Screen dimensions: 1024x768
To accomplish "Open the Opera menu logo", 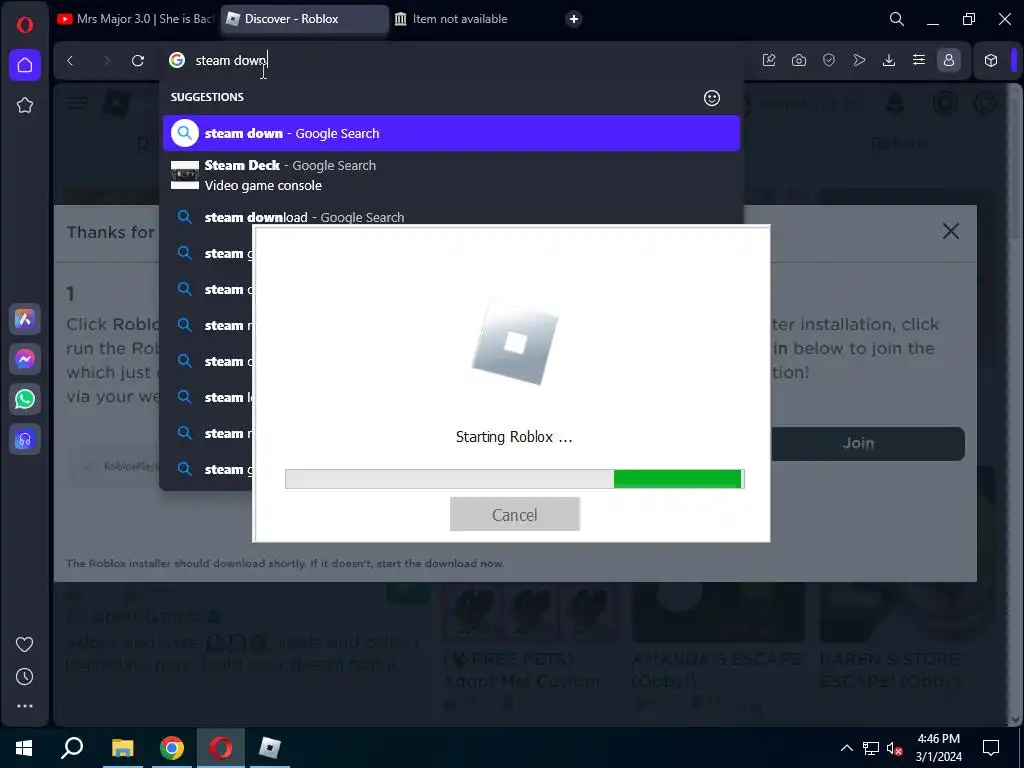I will tap(25, 25).
